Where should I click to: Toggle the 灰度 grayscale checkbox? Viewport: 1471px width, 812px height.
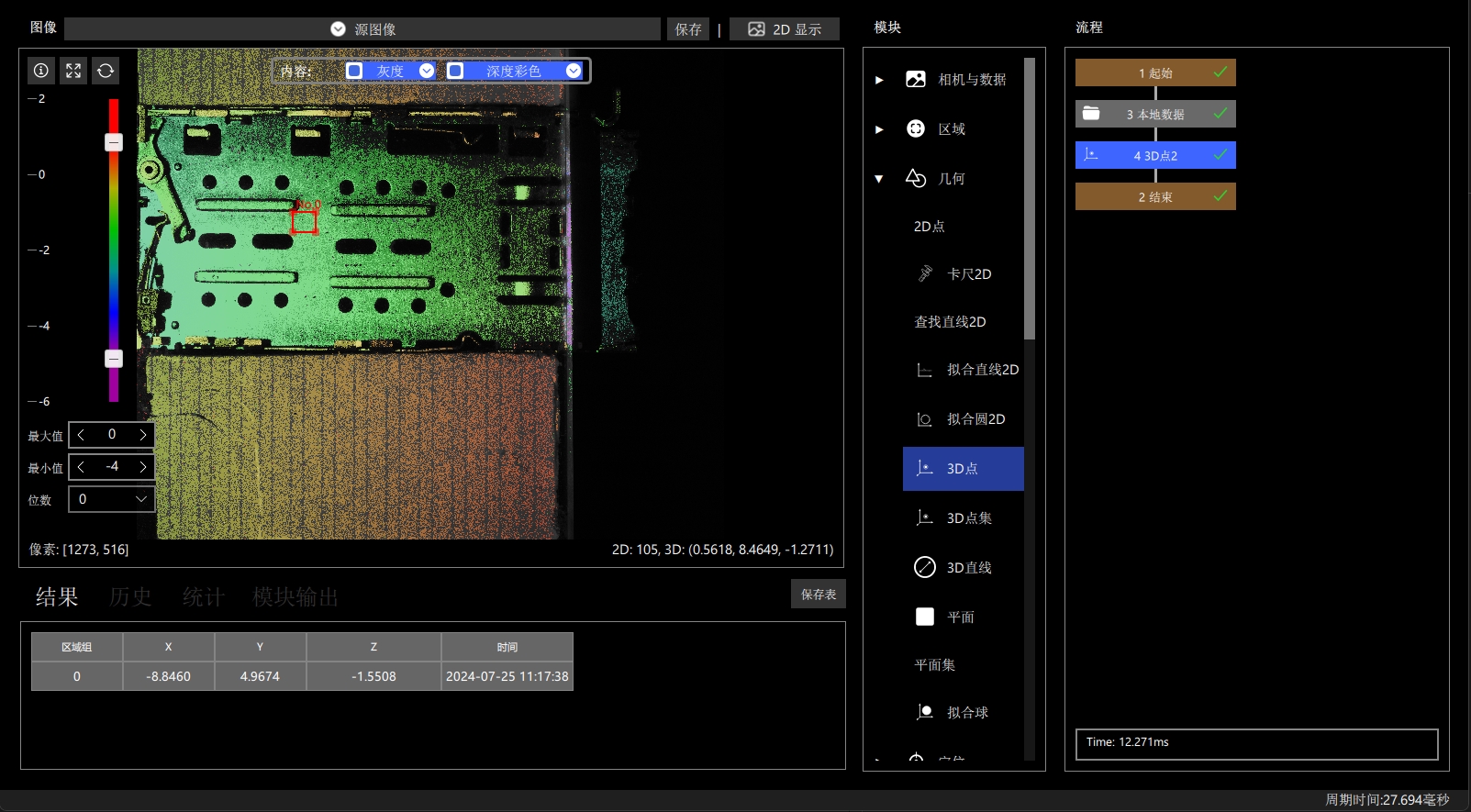click(354, 71)
